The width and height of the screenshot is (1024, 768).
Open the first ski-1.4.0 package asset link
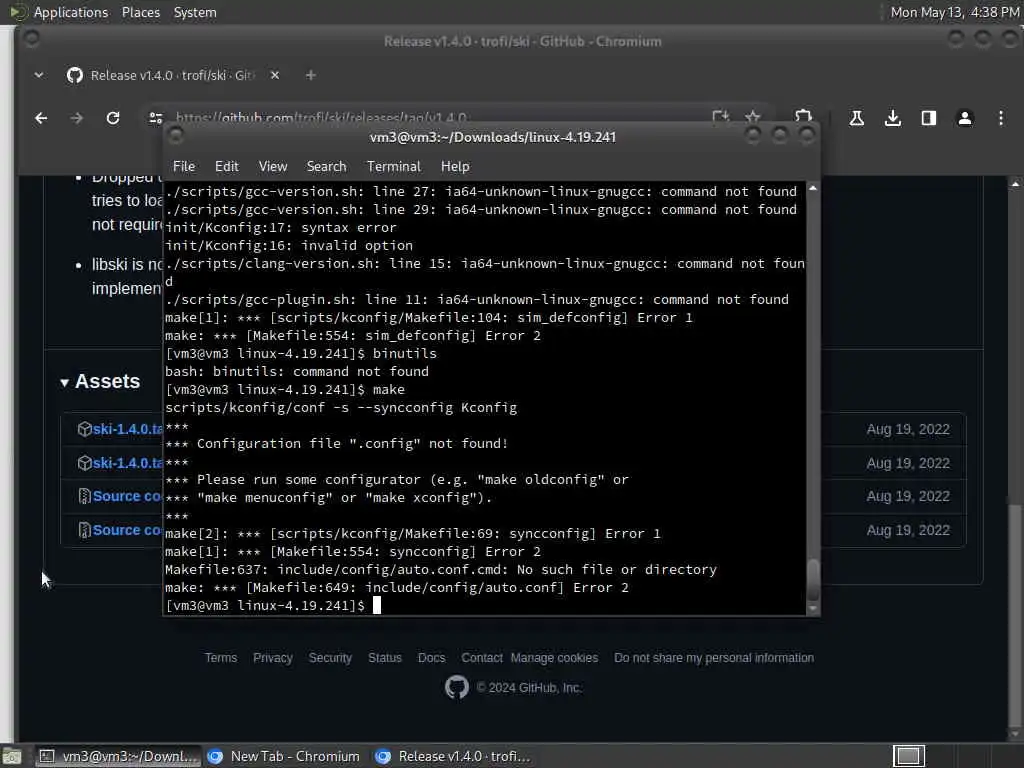(127, 429)
